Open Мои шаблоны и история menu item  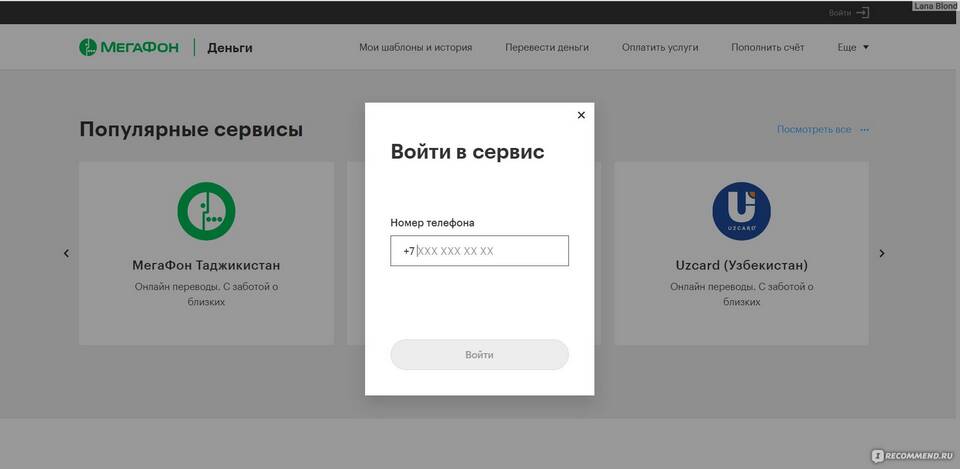pyautogui.click(x=415, y=47)
